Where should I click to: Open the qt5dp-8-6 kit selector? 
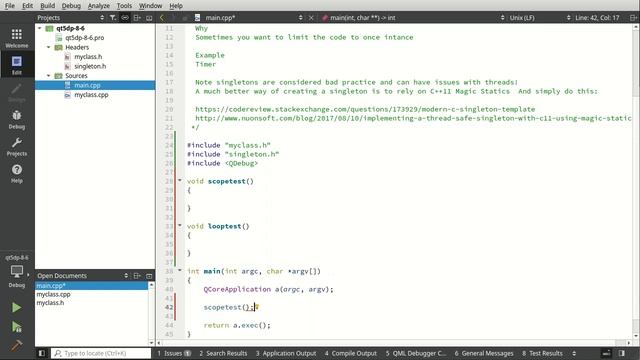[x=17, y=272]
